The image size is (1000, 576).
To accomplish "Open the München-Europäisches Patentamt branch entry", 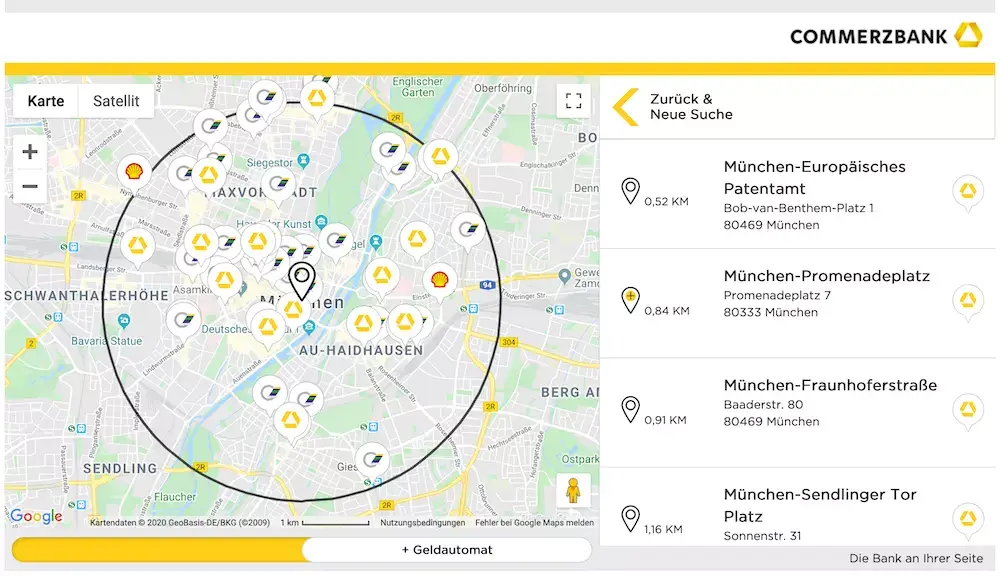I will click(797, 195).
